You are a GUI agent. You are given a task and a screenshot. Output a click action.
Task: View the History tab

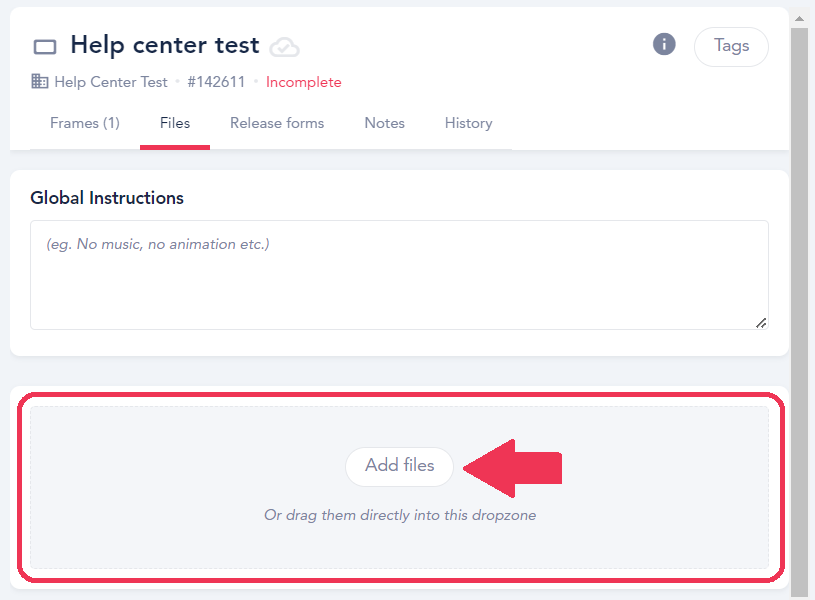click(468, 123)
